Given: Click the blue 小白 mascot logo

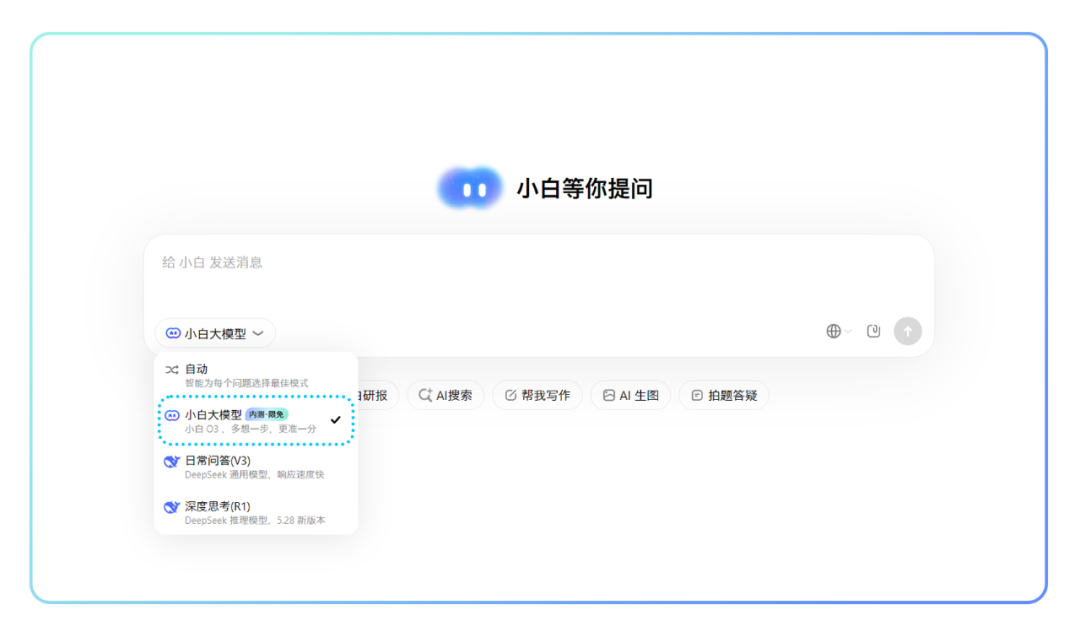Looking at the screenshot, I should [471, 188].
